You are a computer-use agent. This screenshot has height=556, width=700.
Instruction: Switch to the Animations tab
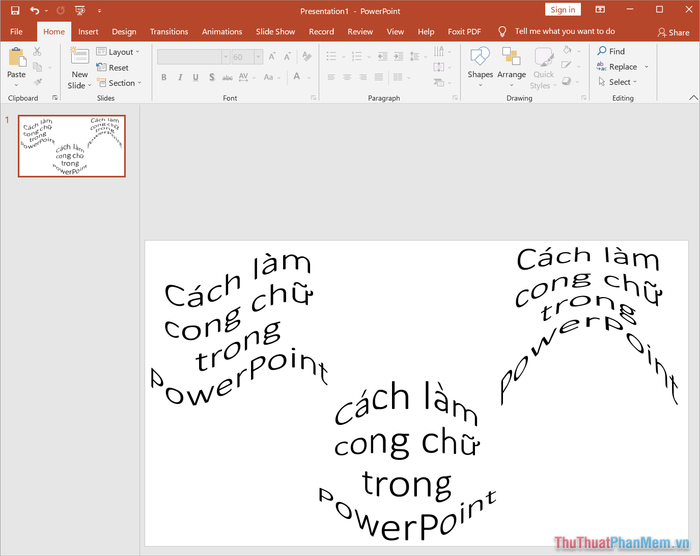click(222, 31)
